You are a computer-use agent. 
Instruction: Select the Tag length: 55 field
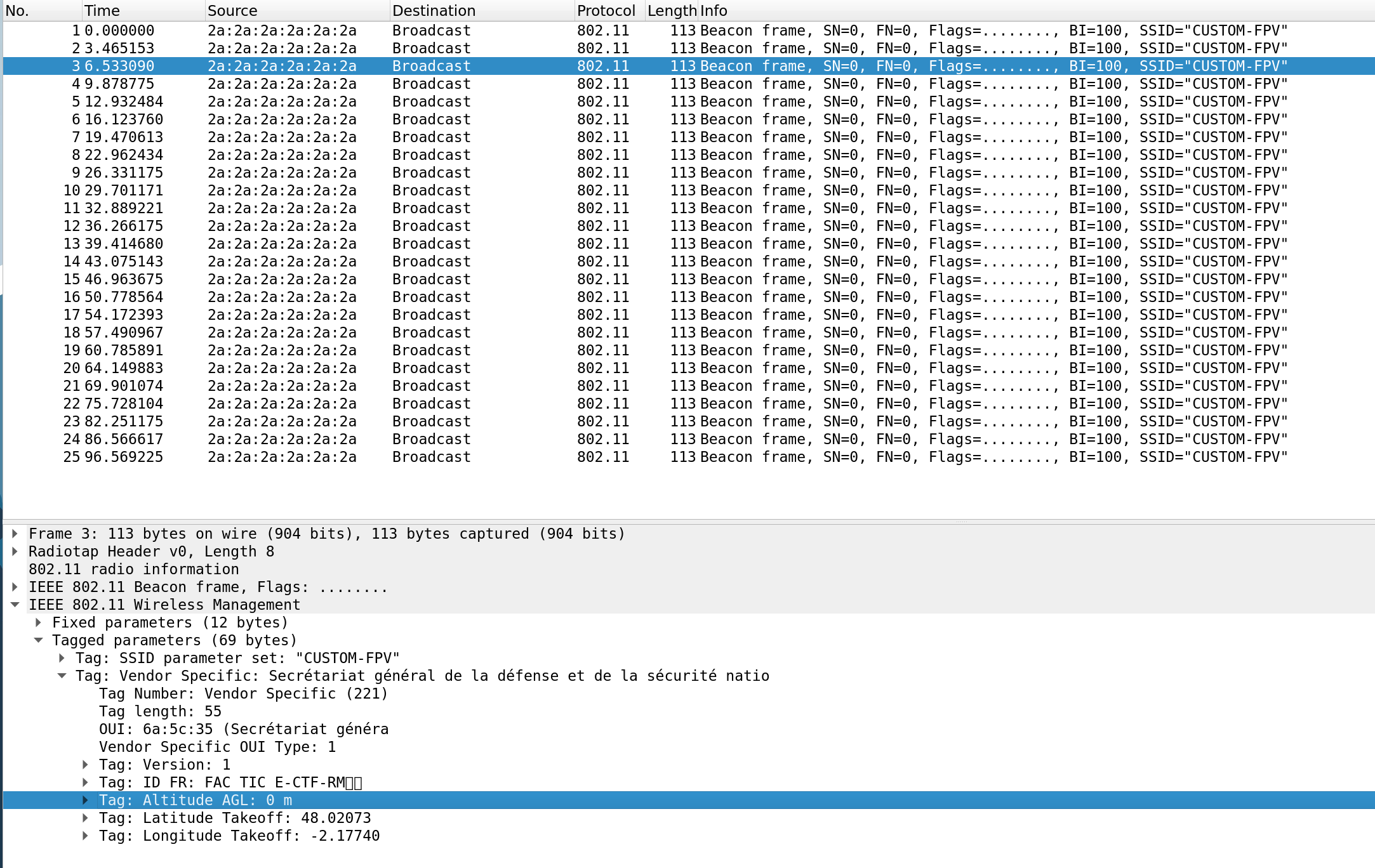point(160,711)
